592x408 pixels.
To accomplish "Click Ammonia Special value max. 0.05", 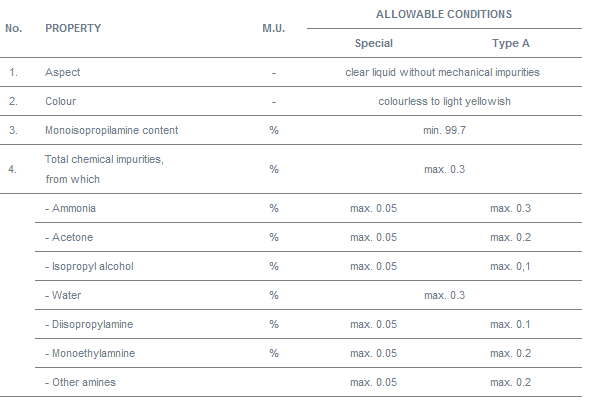I will 374,208.
